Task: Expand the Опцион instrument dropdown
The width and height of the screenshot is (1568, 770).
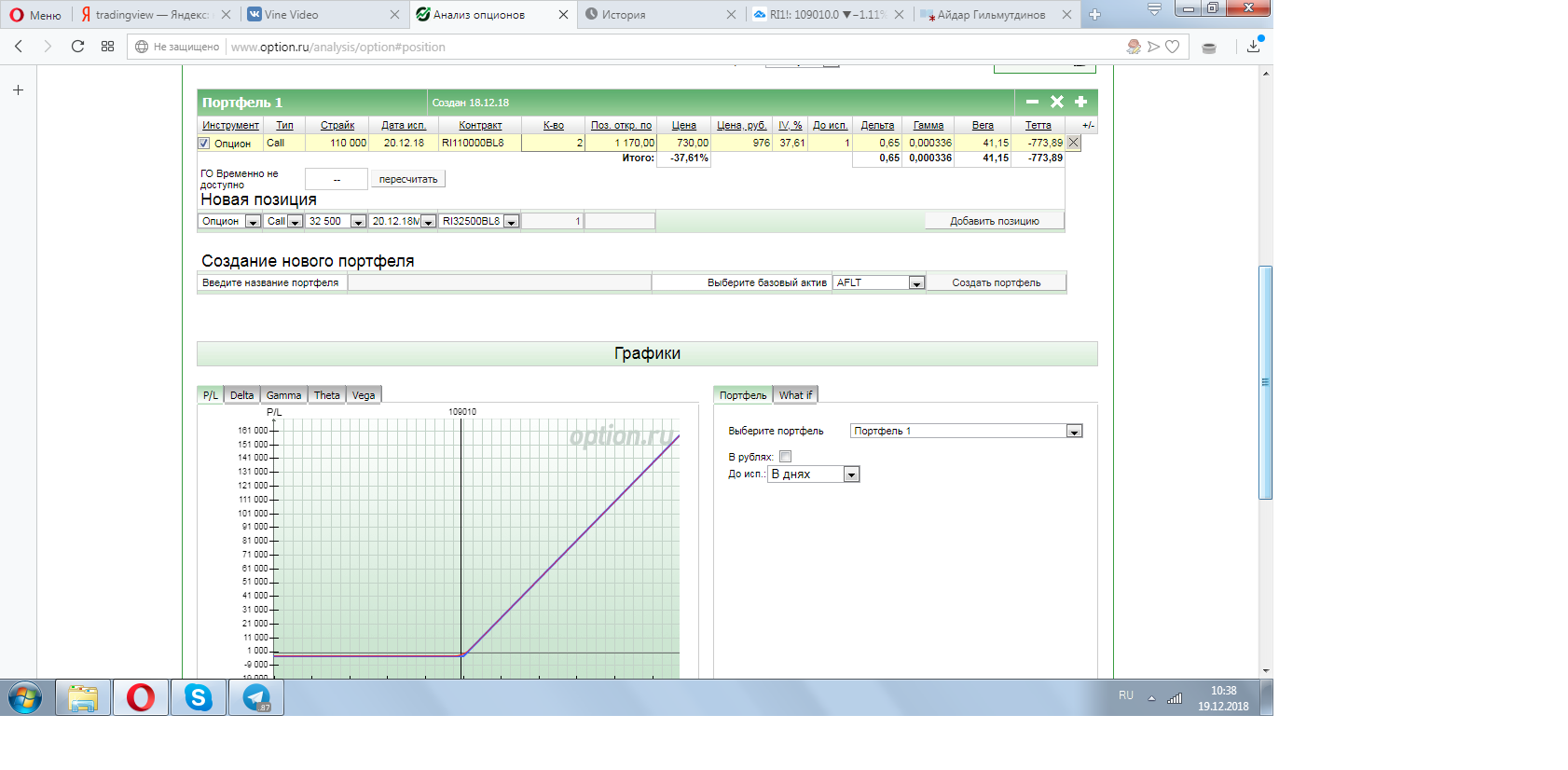Action: (253, 222)
